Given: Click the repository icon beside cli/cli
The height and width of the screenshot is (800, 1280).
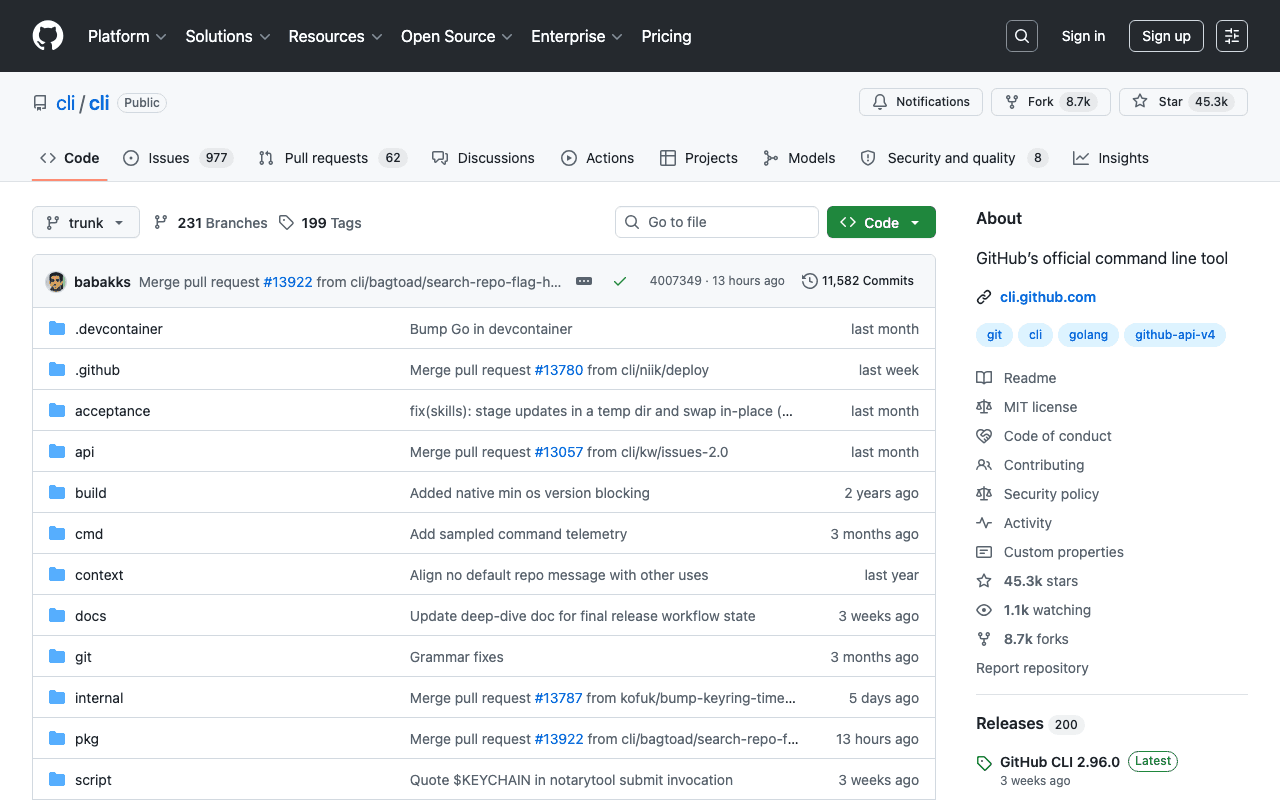Looking at the screenshot, I should point(40,103).
